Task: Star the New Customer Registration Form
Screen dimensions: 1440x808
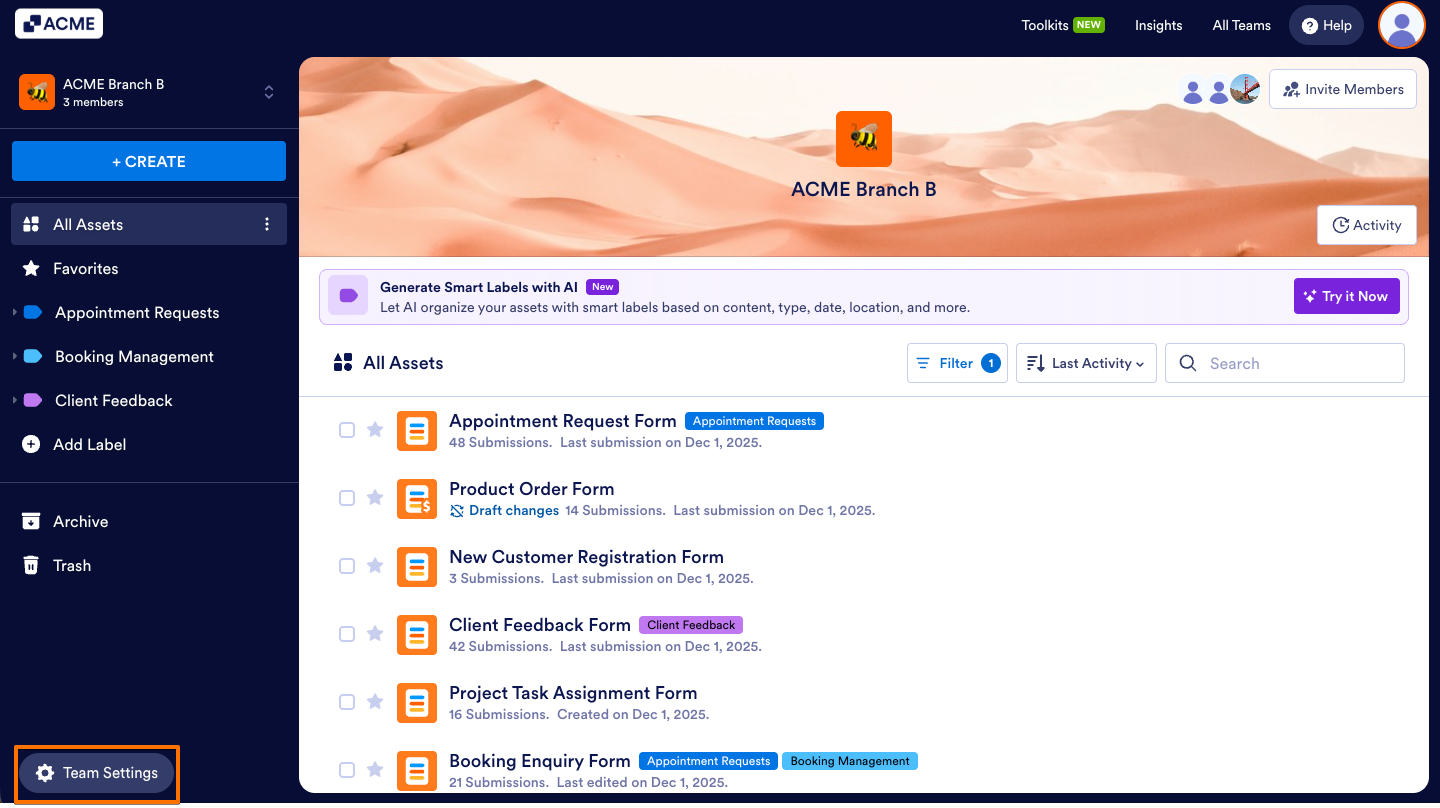Action: [375, 566]
